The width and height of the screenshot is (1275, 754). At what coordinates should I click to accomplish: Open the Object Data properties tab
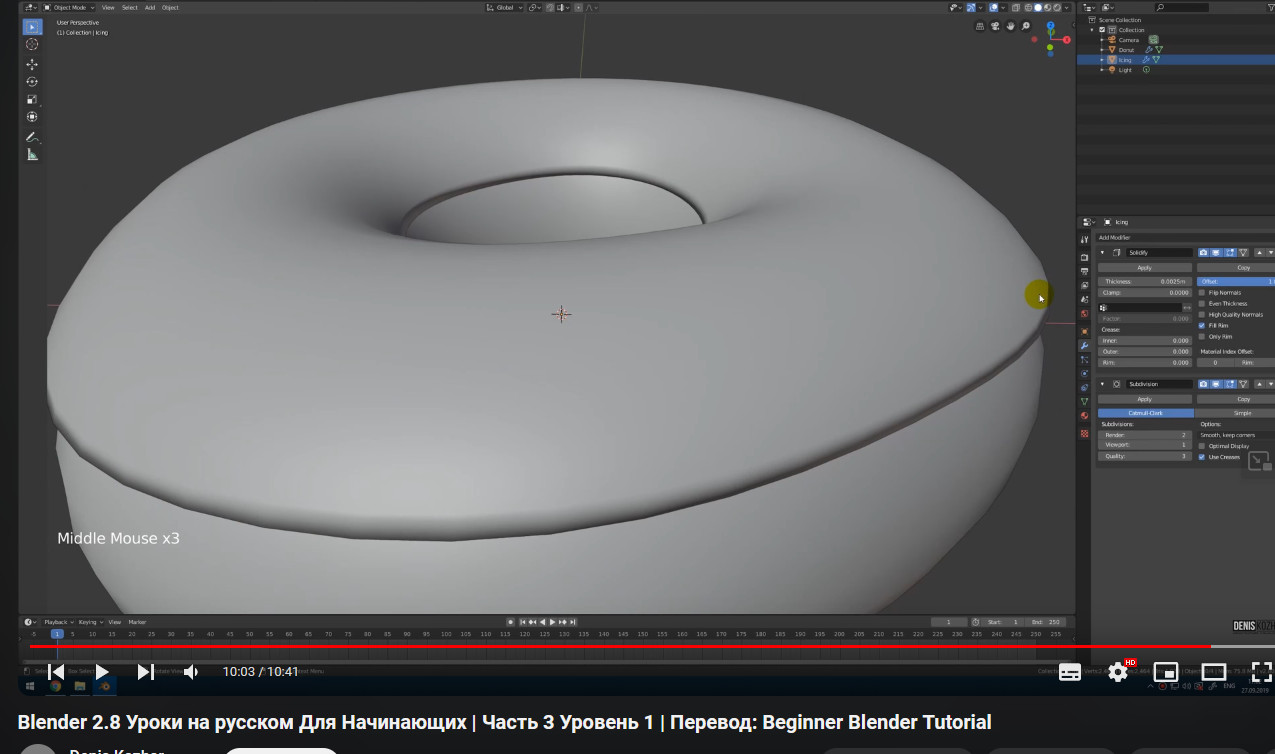(x=1084, y=402)
